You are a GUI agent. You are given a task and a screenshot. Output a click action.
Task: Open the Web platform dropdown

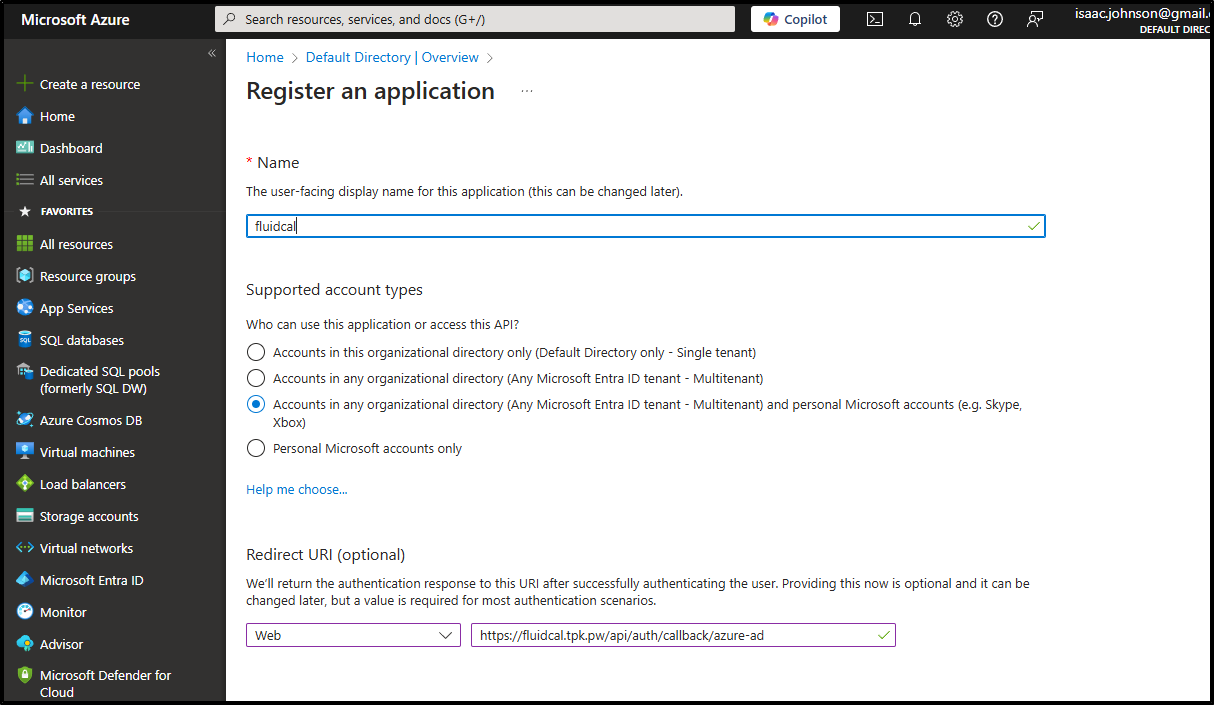click(x=353, y=635)
